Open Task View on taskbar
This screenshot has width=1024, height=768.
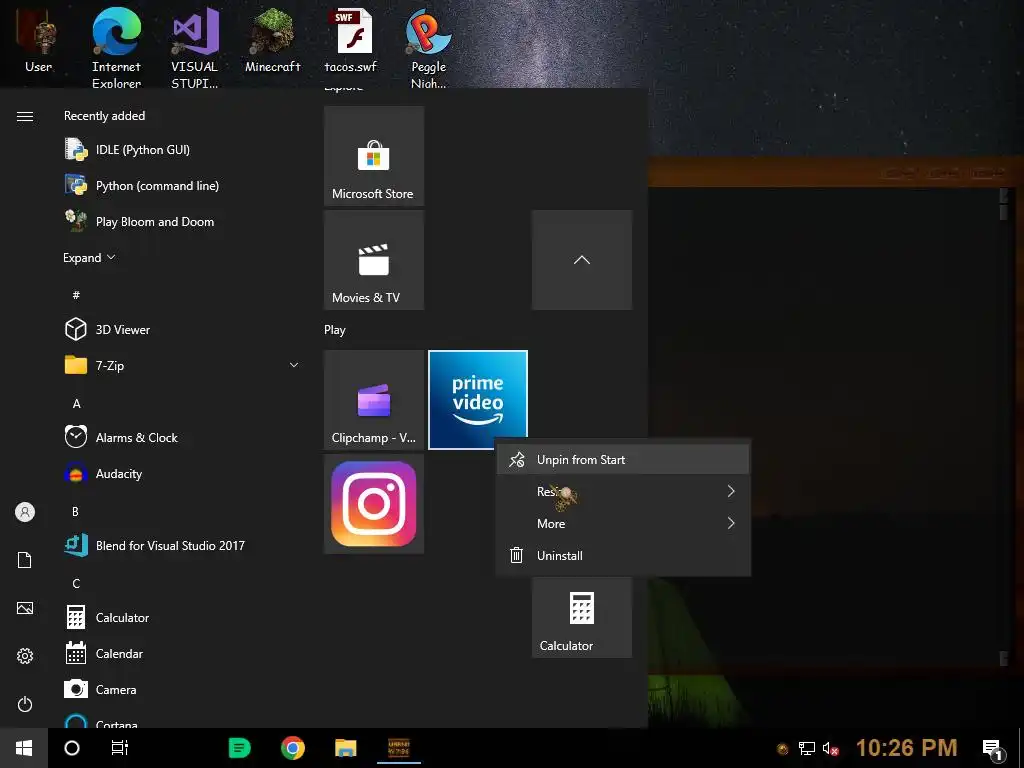coord(120,748)
